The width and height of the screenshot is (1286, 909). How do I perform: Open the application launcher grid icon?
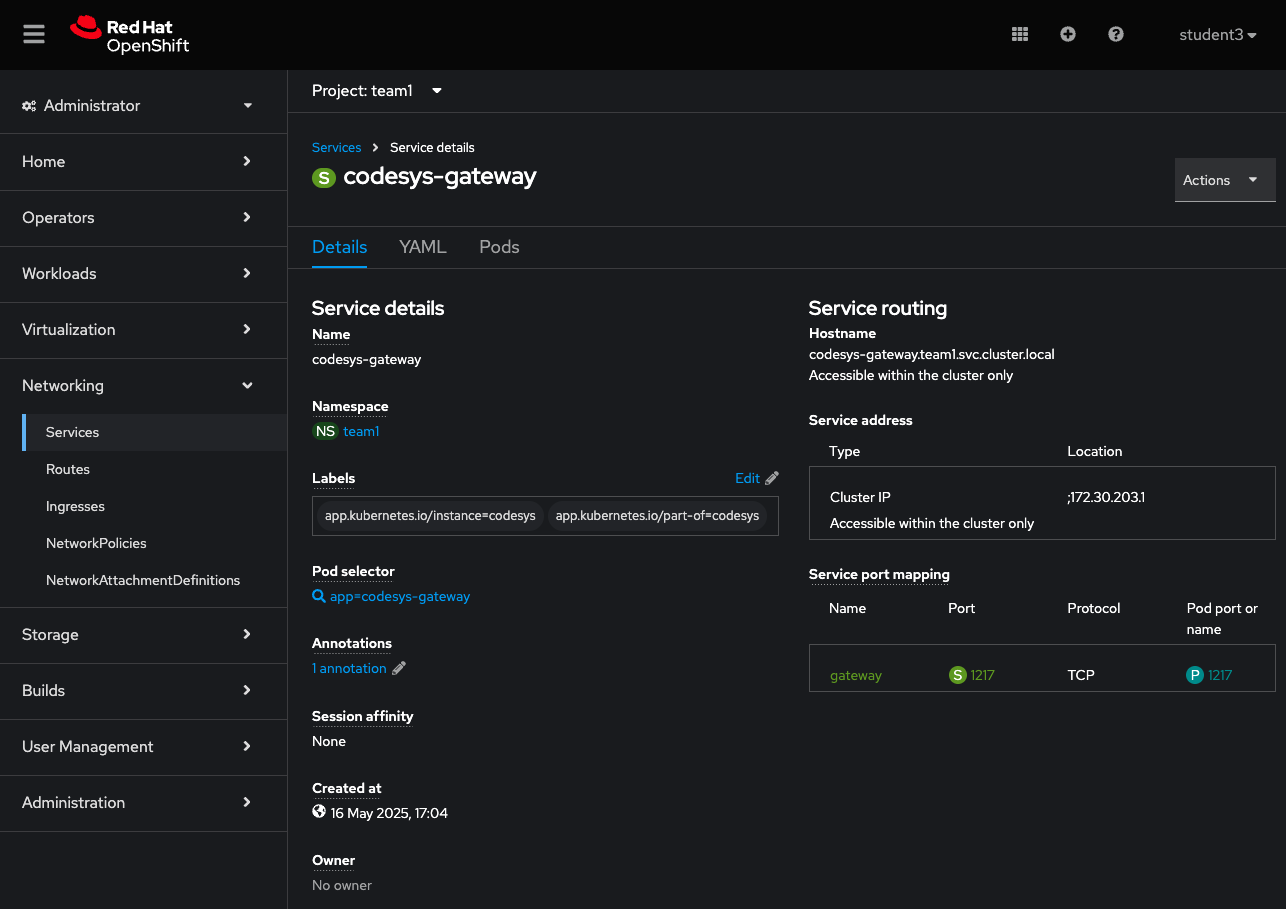1020,34
